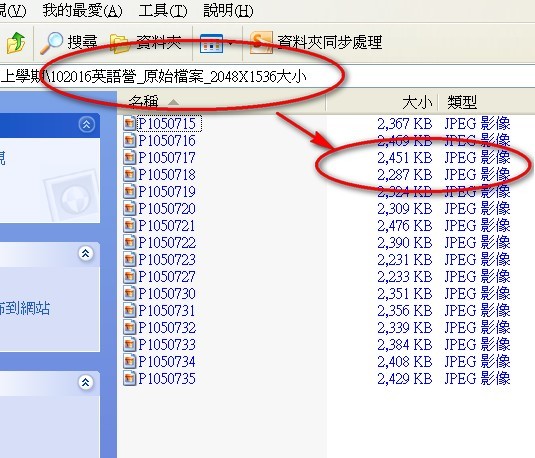
Task: Sort files by 大小 column header
Action: (382, 102)
